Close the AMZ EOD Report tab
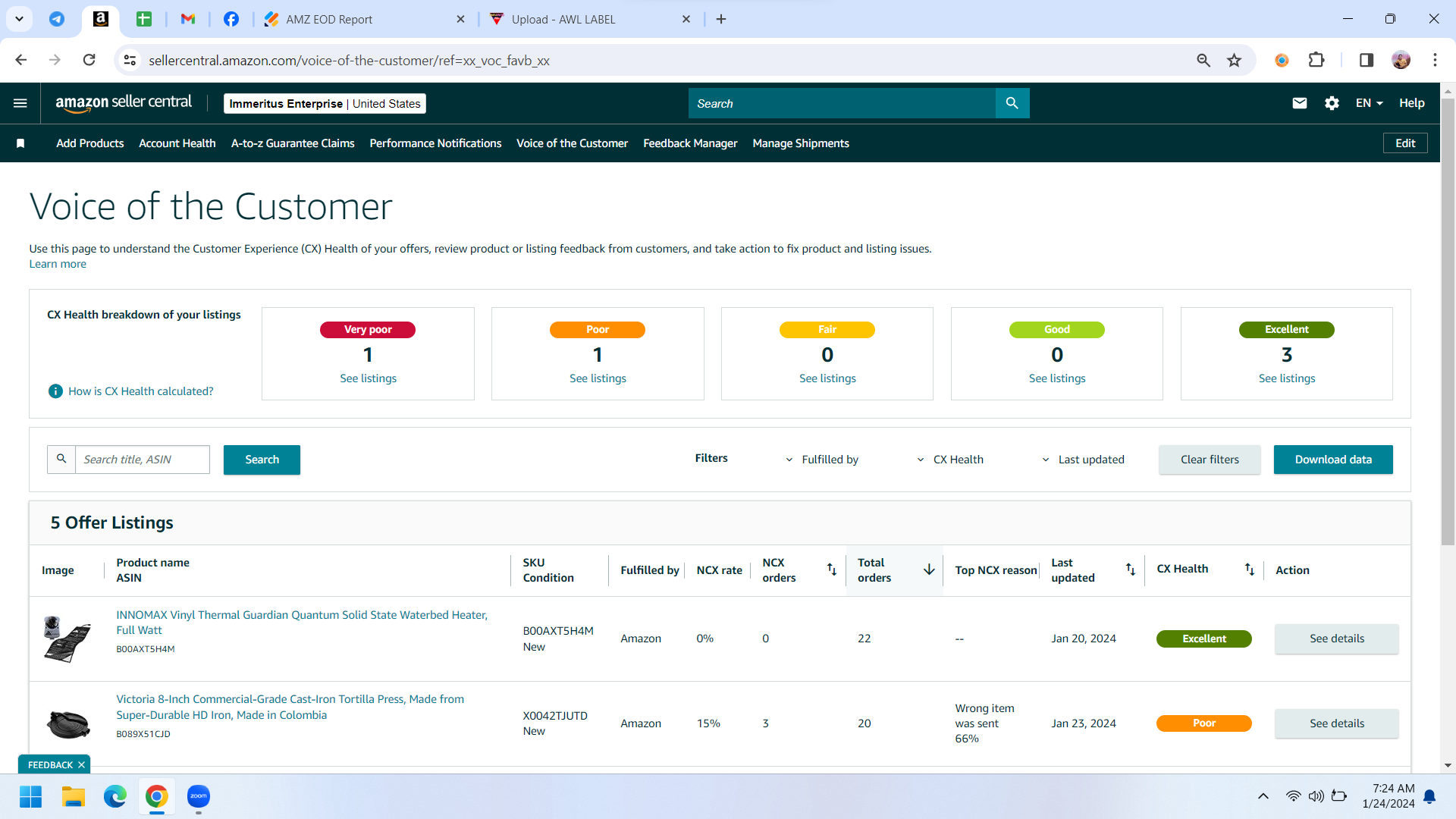The width and height of the screenshot is (1456, 819). [460, 19]
